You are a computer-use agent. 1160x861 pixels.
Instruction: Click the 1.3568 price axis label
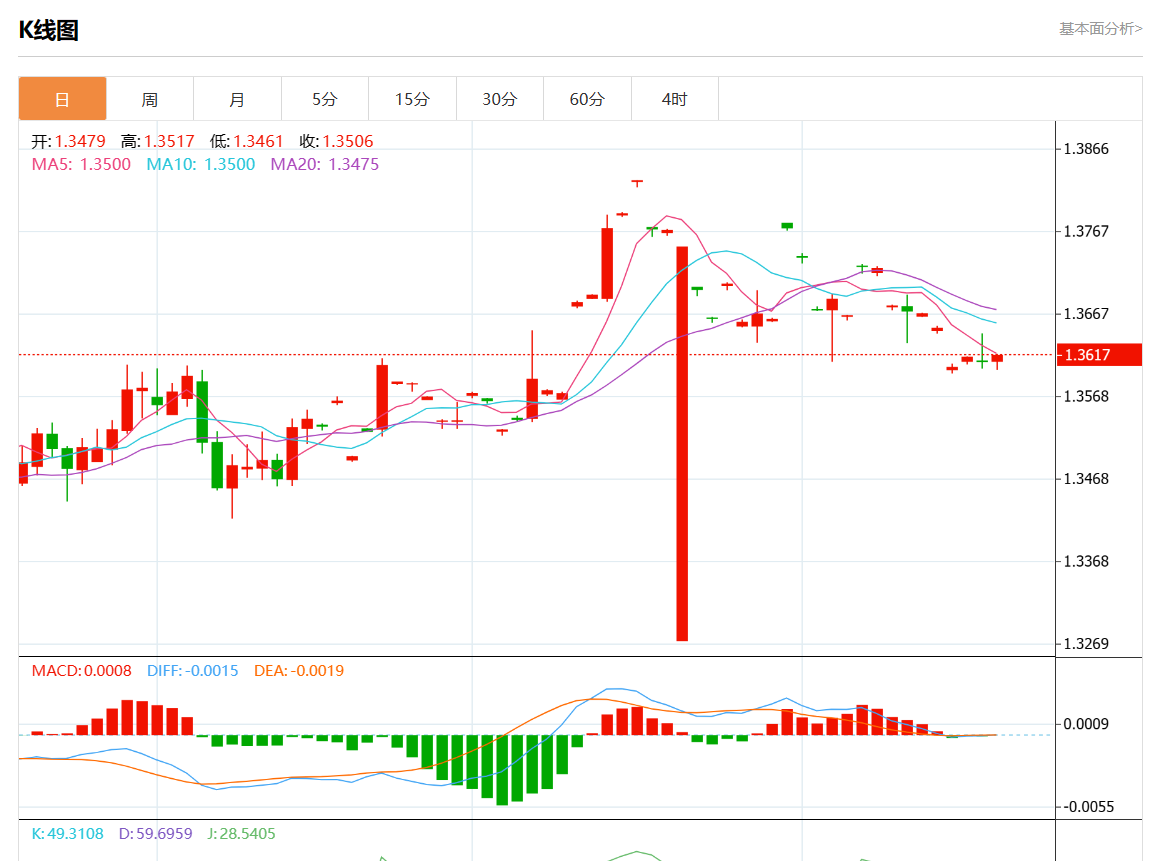(x=1086, y=396)
